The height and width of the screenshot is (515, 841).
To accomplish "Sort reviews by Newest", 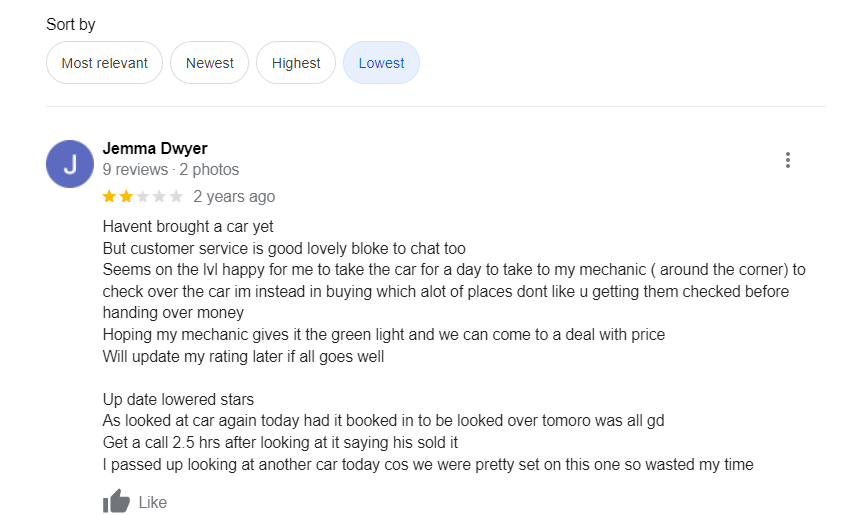I will (210, 63).
